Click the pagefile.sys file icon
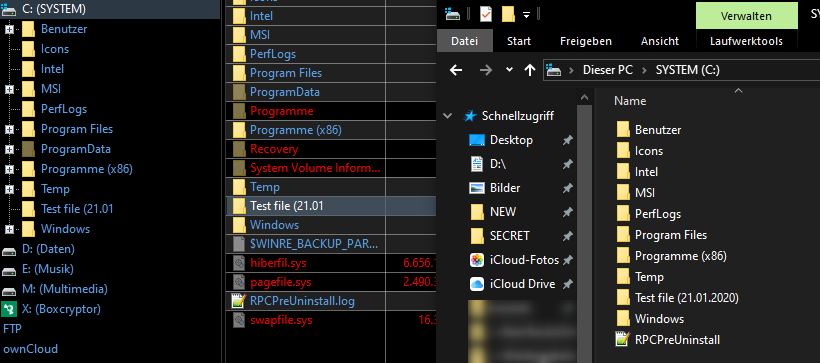This screenshot has height=363, width=820. (239, 282)
